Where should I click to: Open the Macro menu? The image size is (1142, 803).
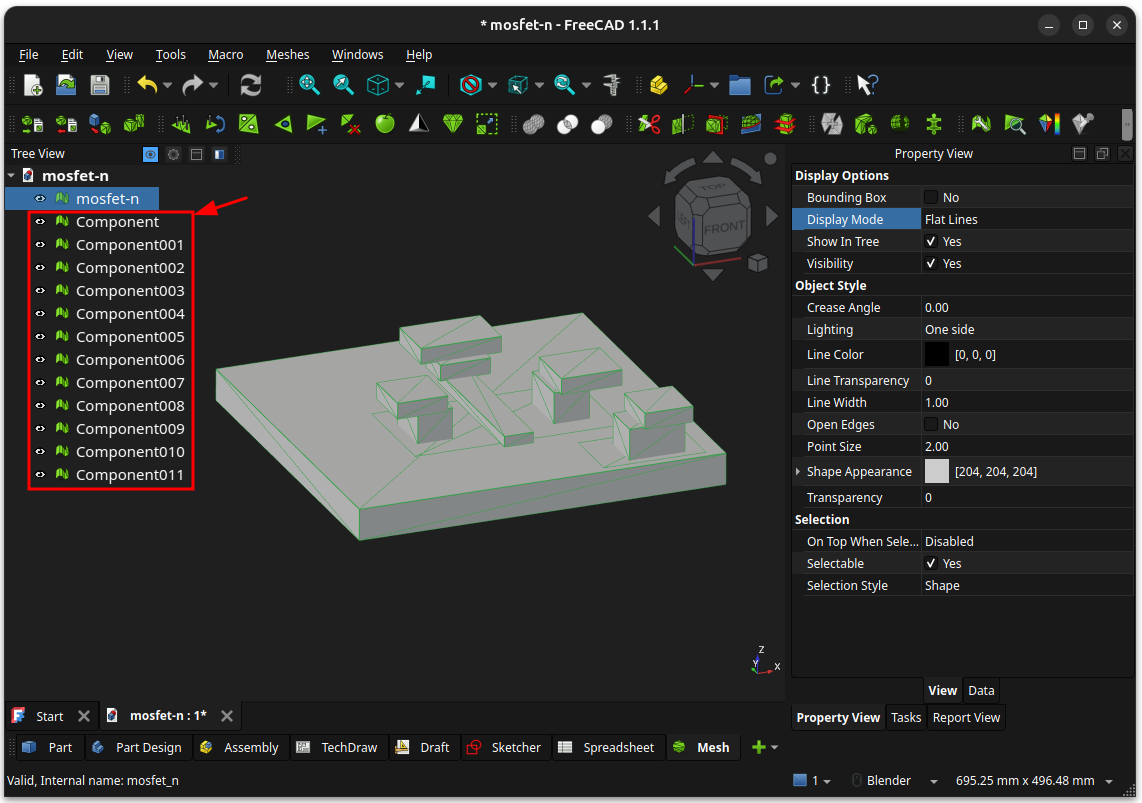[x=226, y=55]
